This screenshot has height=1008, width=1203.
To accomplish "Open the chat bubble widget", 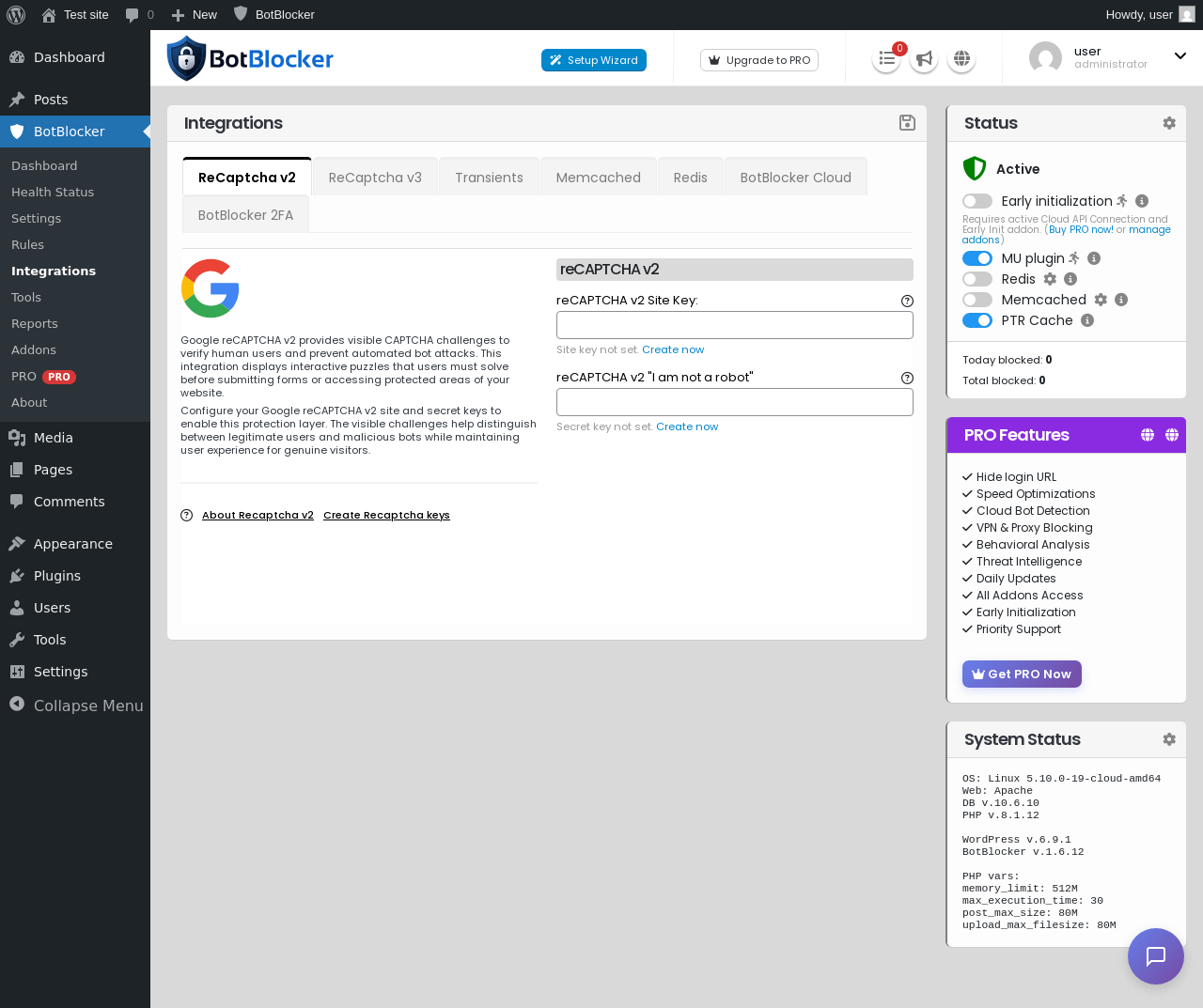I will click(1156, 956).
